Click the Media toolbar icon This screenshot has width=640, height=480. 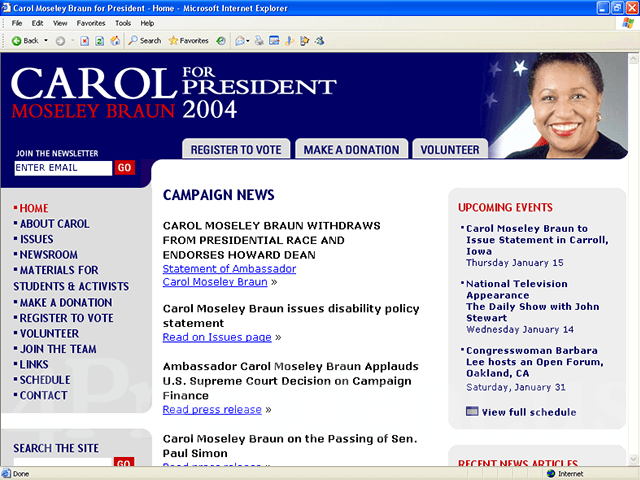coord(221,41)
